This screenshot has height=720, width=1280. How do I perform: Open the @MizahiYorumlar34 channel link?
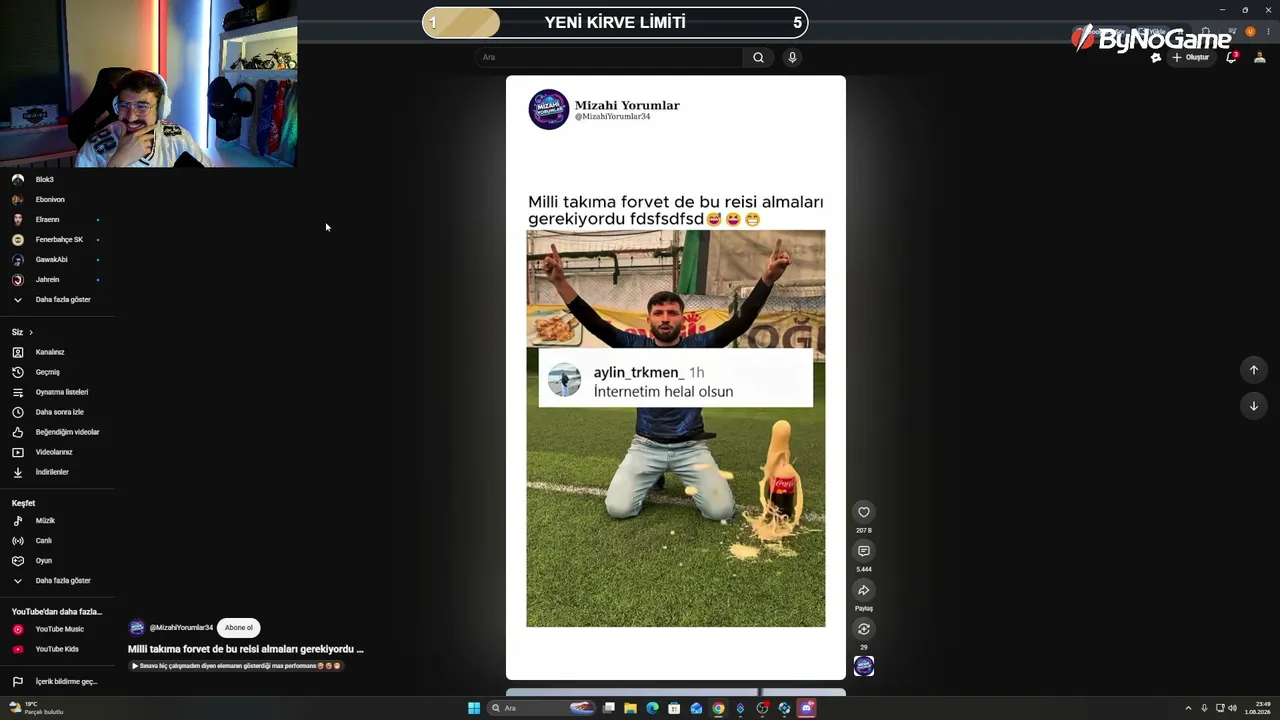[x=181, y=628]
